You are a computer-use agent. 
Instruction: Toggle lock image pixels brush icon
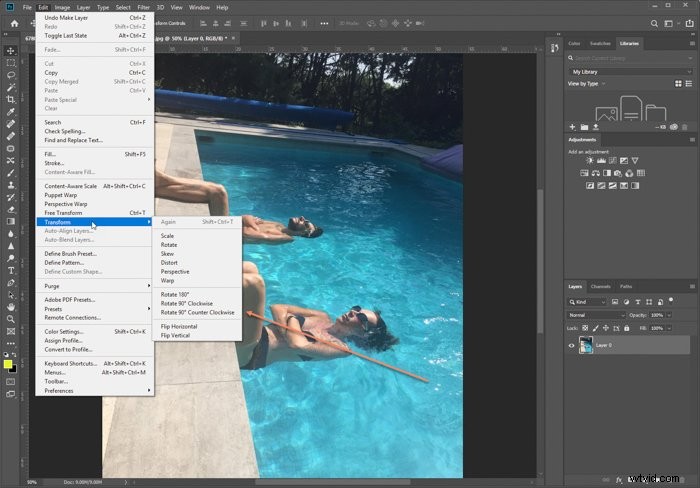pyautogui.click(x=595, y=328)
